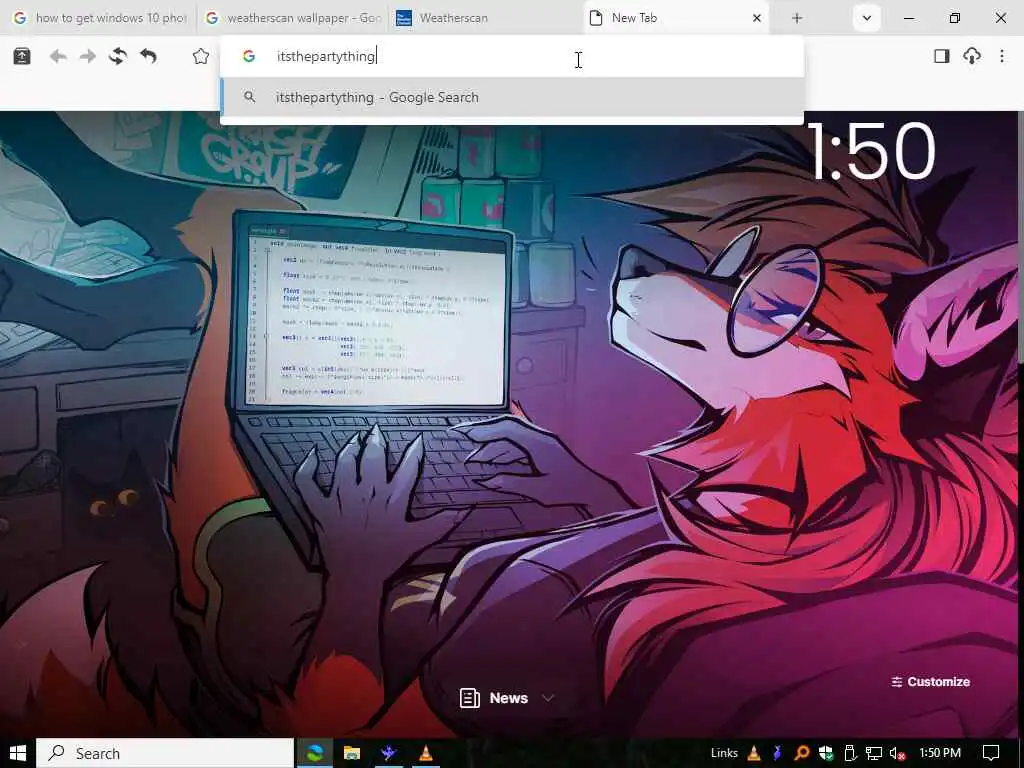Click the browser forward arrow
The height and width of the screenshot is (768, 1024).
tap(88, 57)
